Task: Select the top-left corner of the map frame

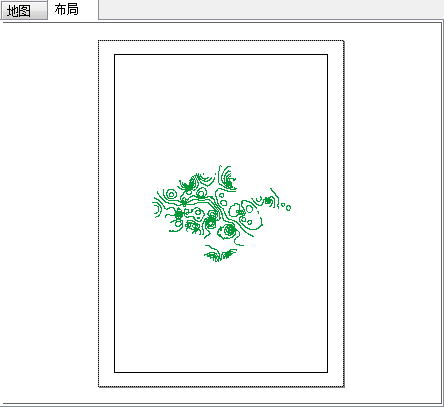Action: [x=115, y=55]
